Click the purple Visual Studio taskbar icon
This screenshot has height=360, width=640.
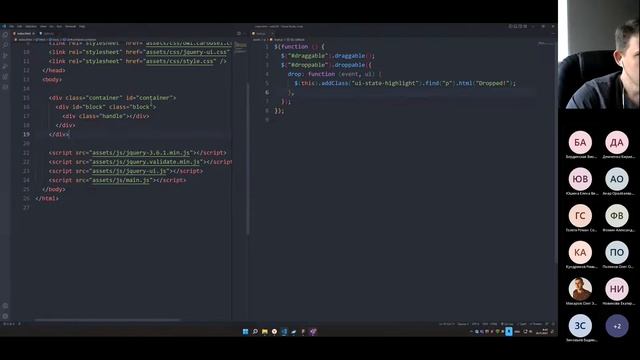pos(313,331)
